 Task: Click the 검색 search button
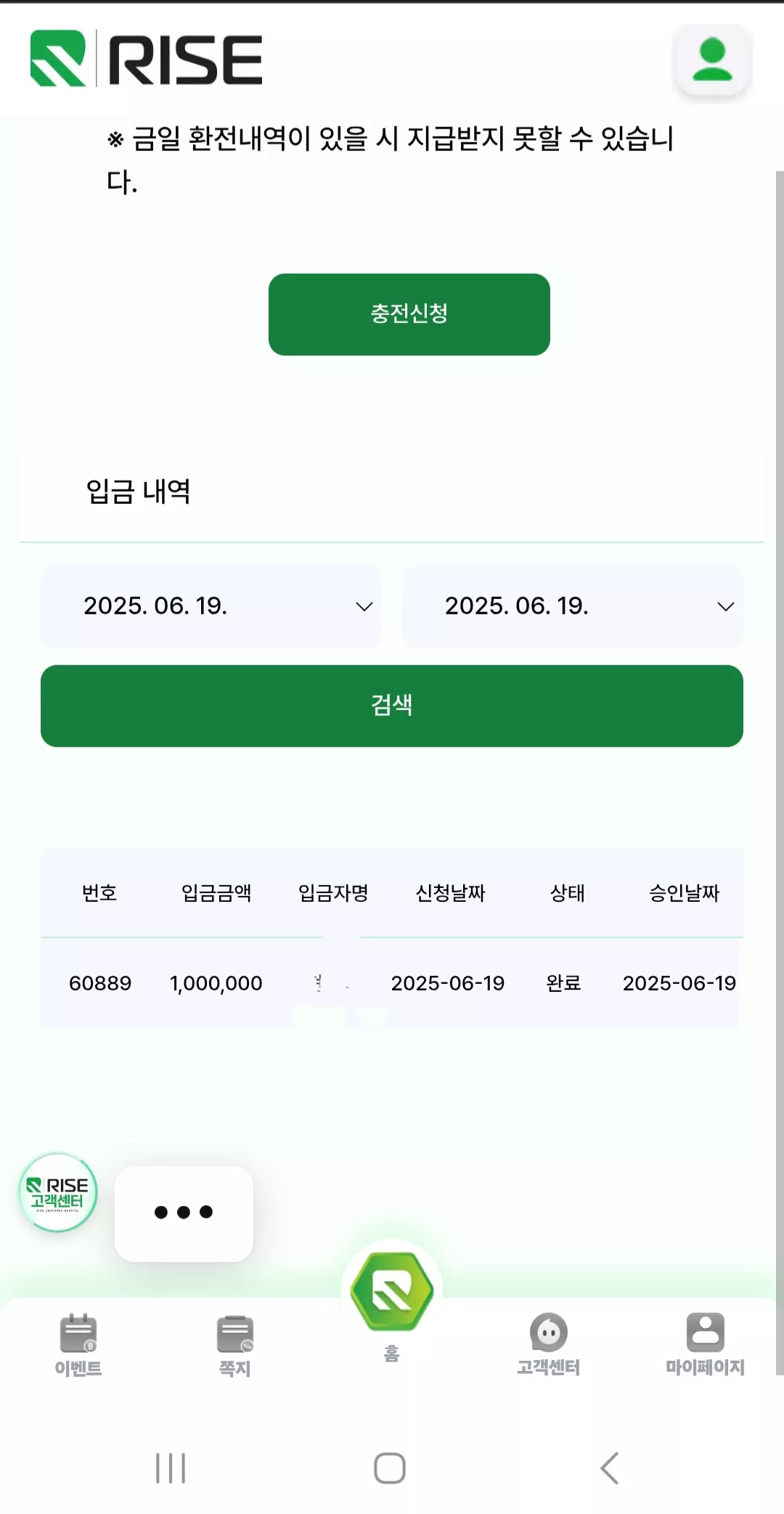coord(392,706)
